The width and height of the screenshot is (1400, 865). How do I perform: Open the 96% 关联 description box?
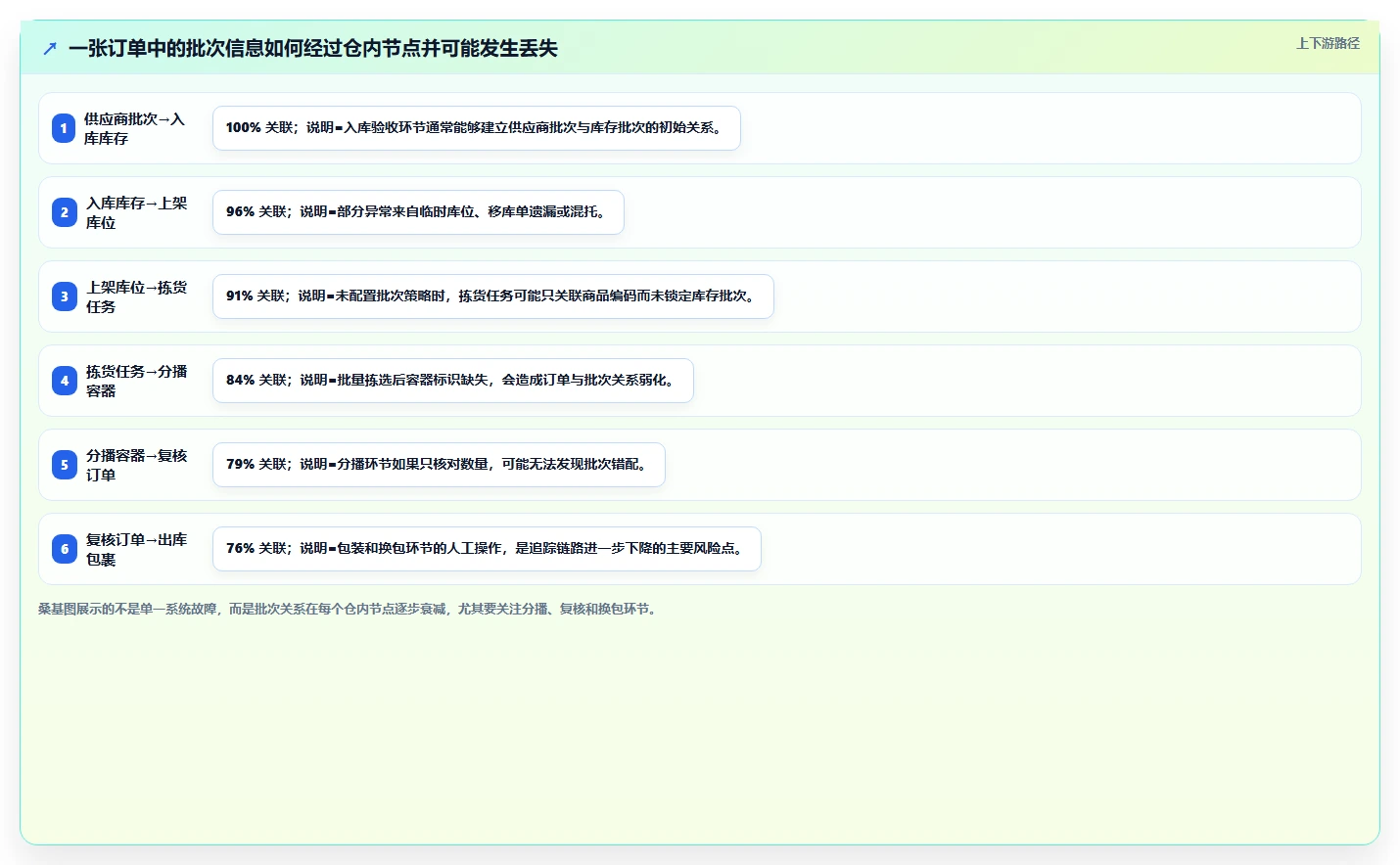(418, 212)
